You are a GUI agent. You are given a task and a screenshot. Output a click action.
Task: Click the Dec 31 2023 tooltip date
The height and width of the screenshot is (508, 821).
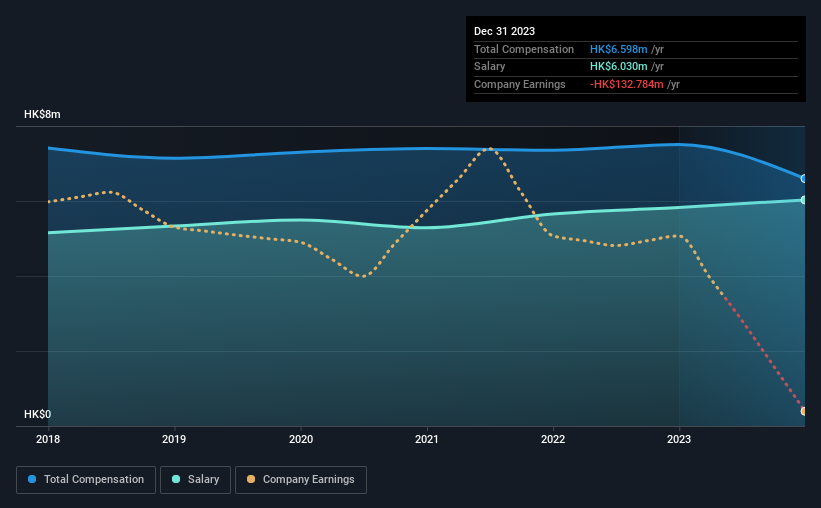(504, 31)
